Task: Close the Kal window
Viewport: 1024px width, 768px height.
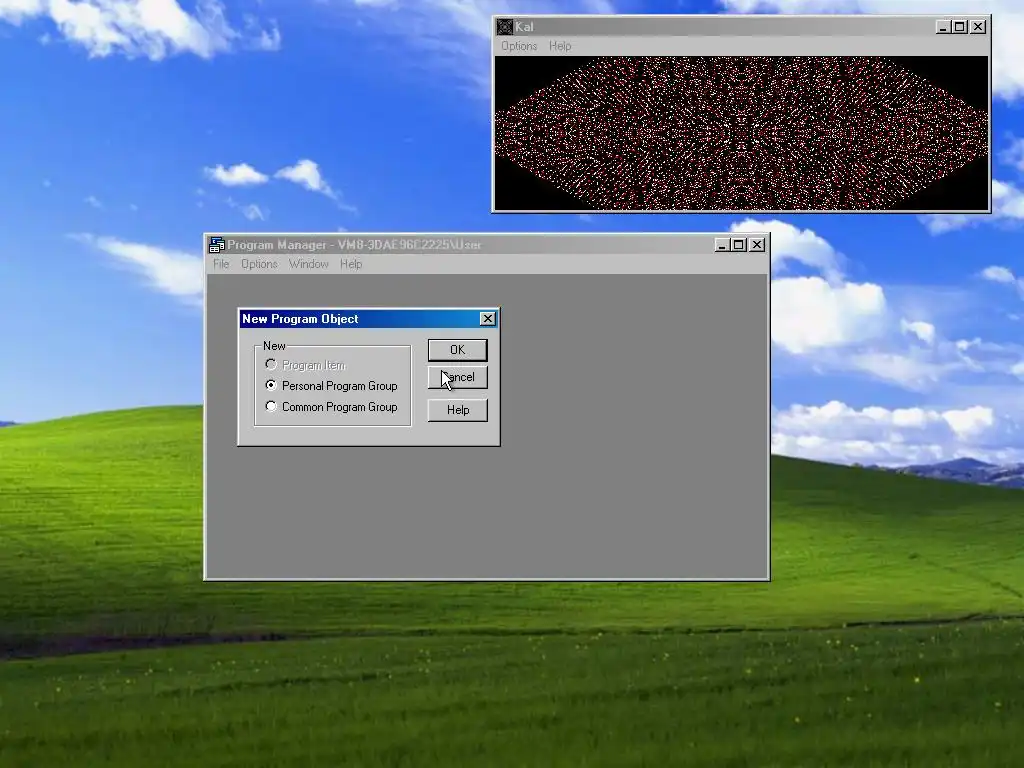Action: [x=978, y=27]
